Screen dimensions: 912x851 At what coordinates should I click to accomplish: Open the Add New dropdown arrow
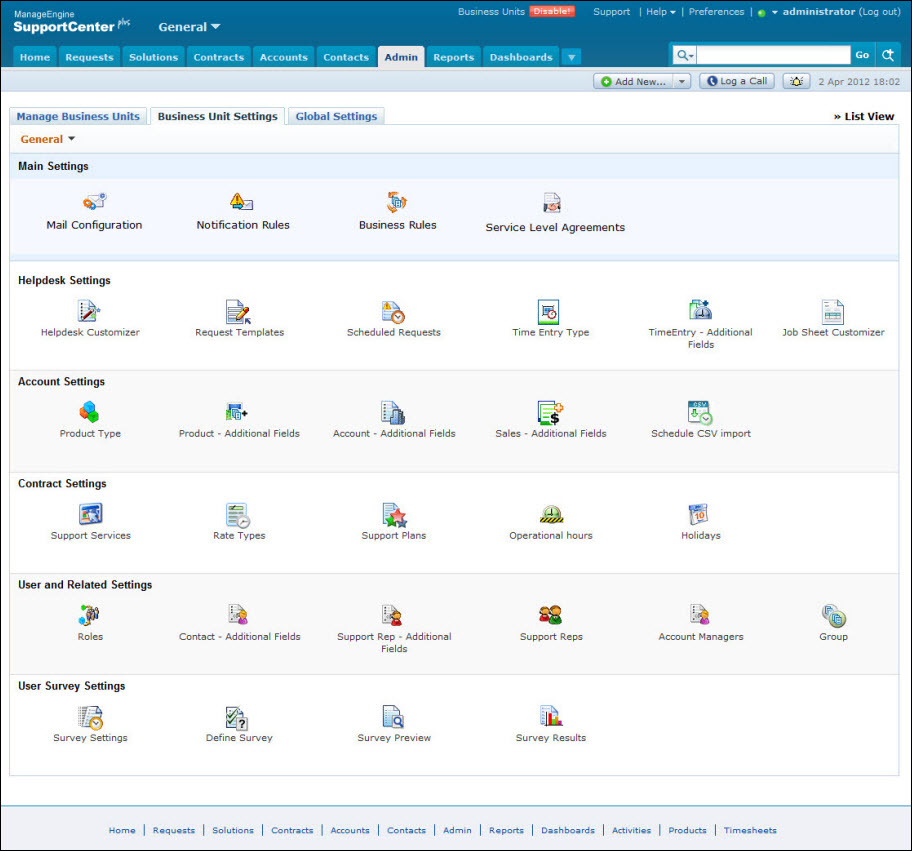tap(682, 81)
